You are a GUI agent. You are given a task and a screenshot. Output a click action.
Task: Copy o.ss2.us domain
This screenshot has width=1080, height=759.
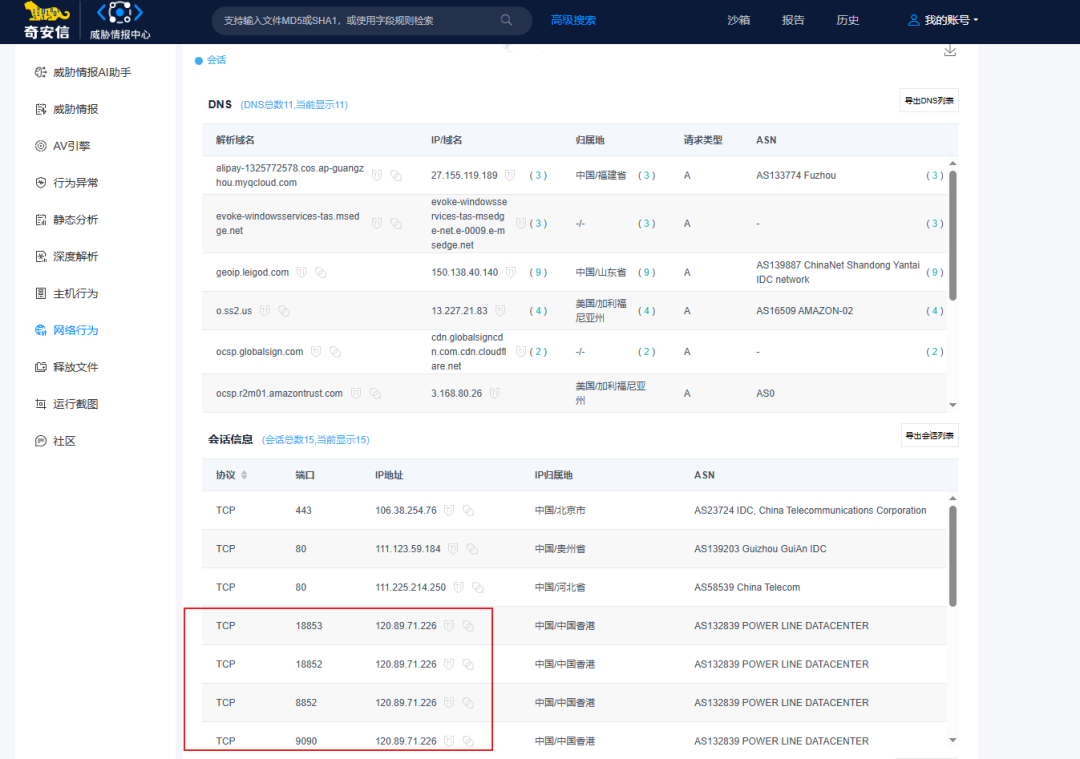(x=284, y=311)
